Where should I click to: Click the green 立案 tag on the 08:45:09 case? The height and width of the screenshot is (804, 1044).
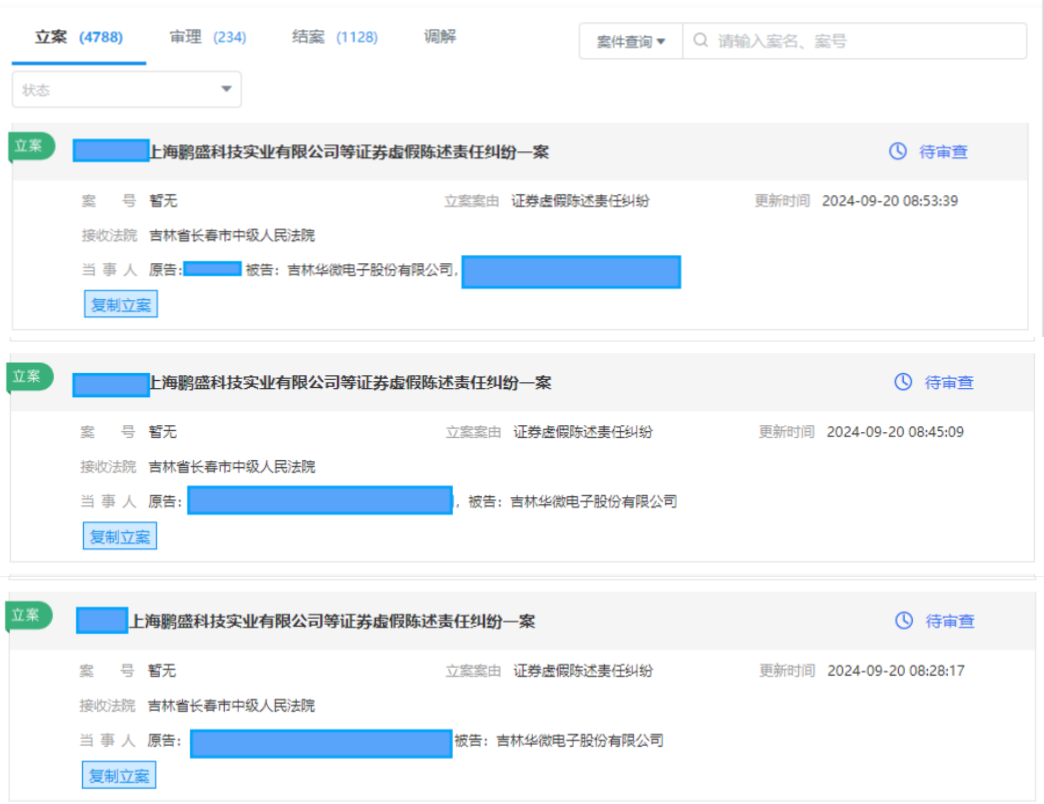click(x=28, y=377)
